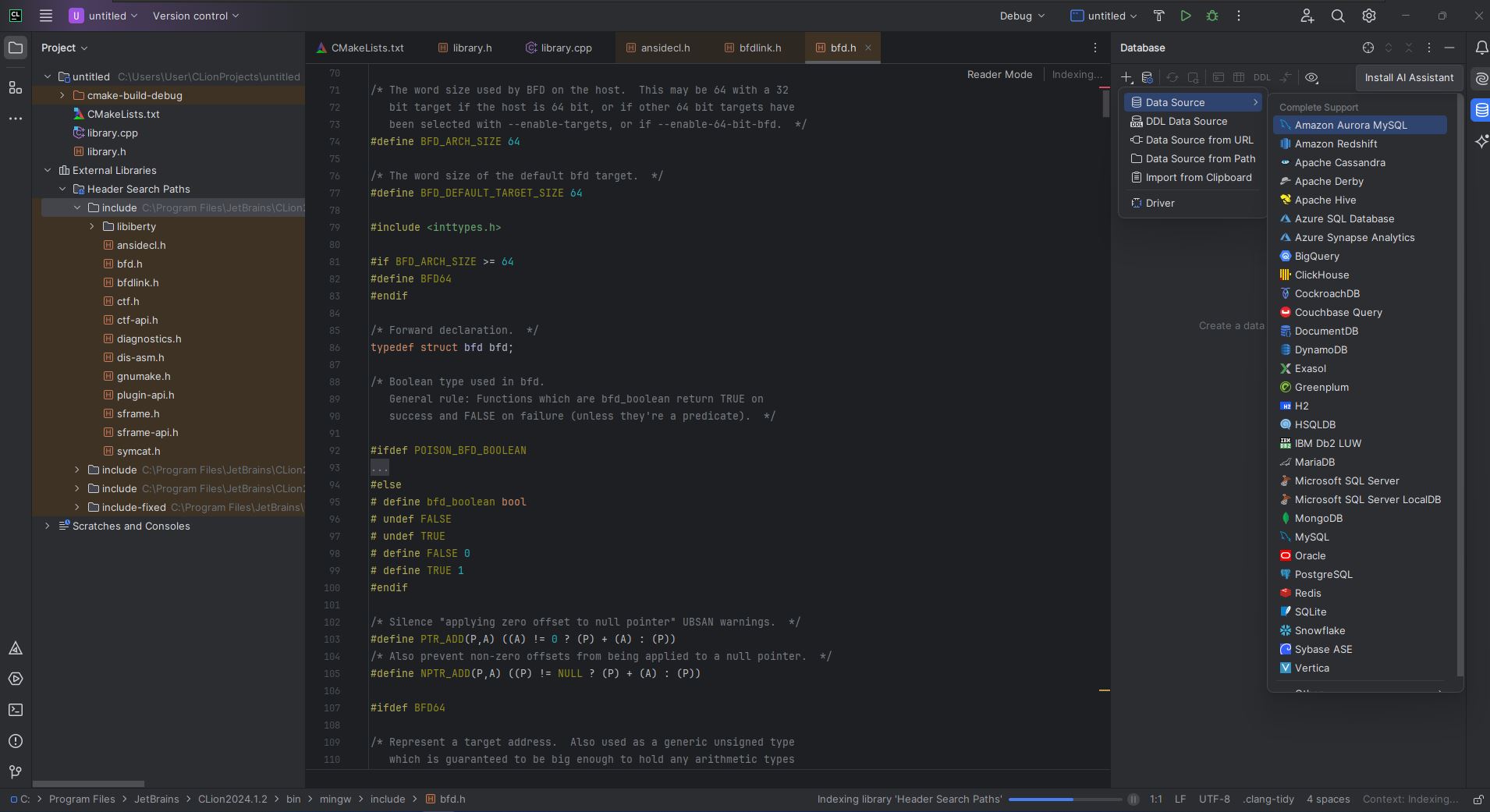Open Search Everywhere magnifier icon
Viewport: 1490px width, 812px height.
tap(1338, 16)
